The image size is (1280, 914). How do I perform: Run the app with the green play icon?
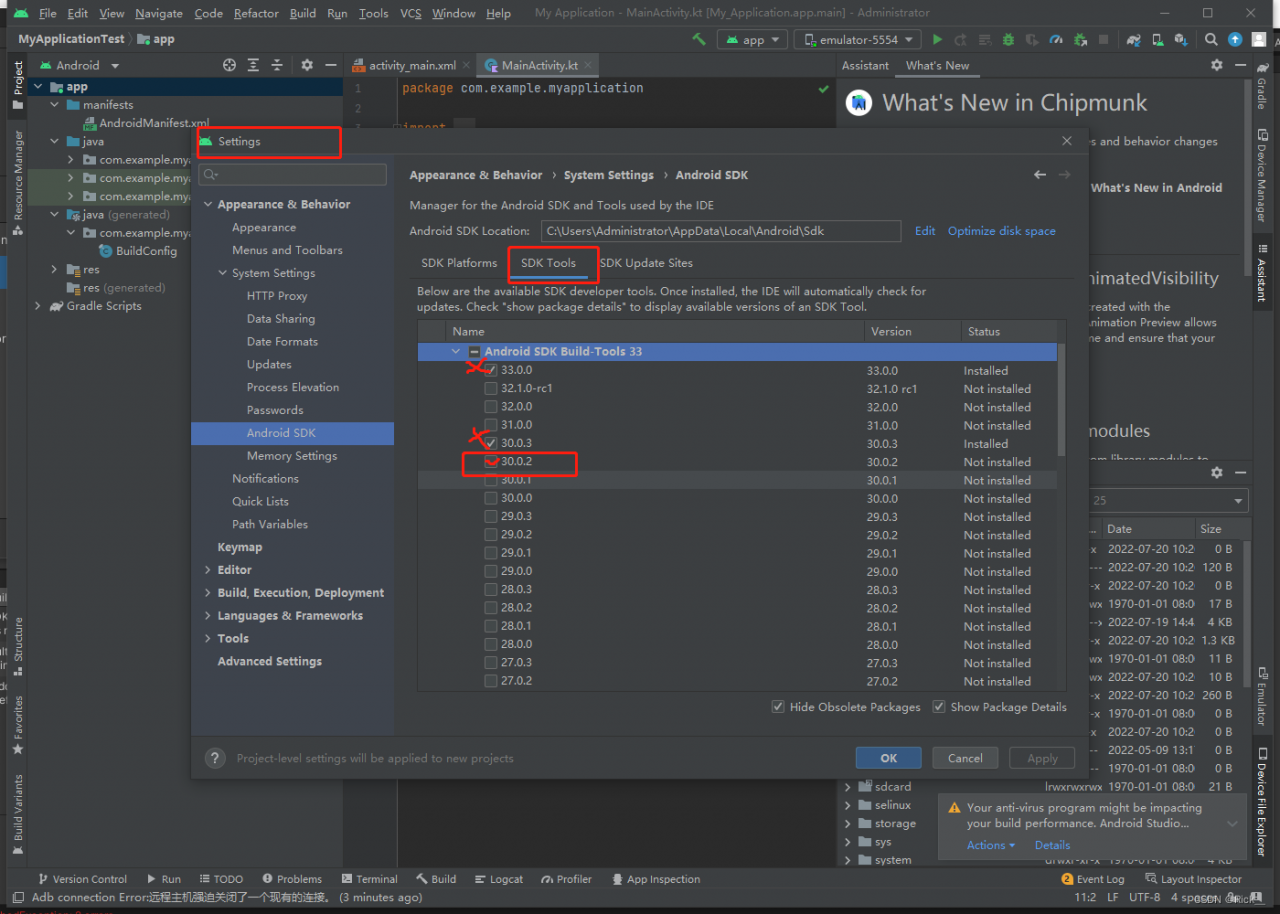937,39
